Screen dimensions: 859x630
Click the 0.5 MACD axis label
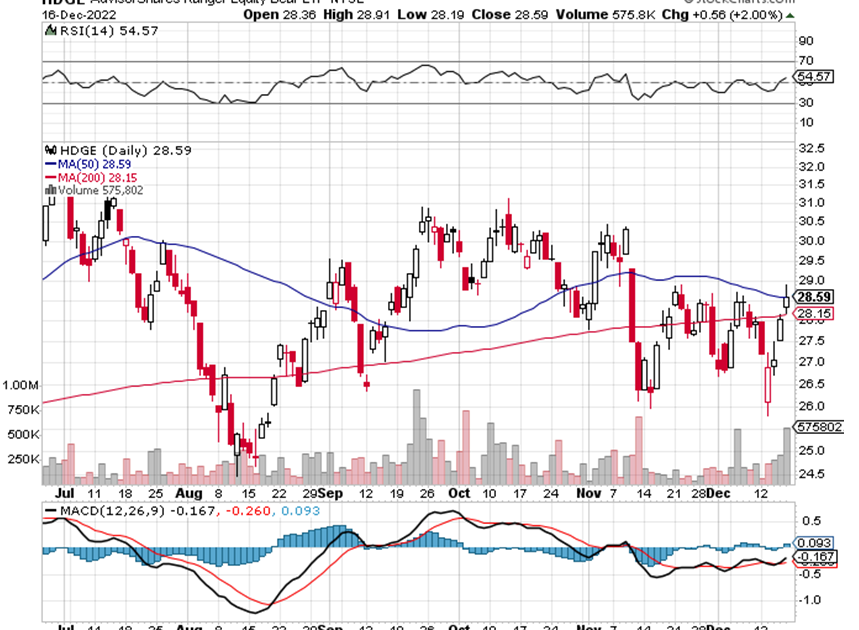click(812, 521)
